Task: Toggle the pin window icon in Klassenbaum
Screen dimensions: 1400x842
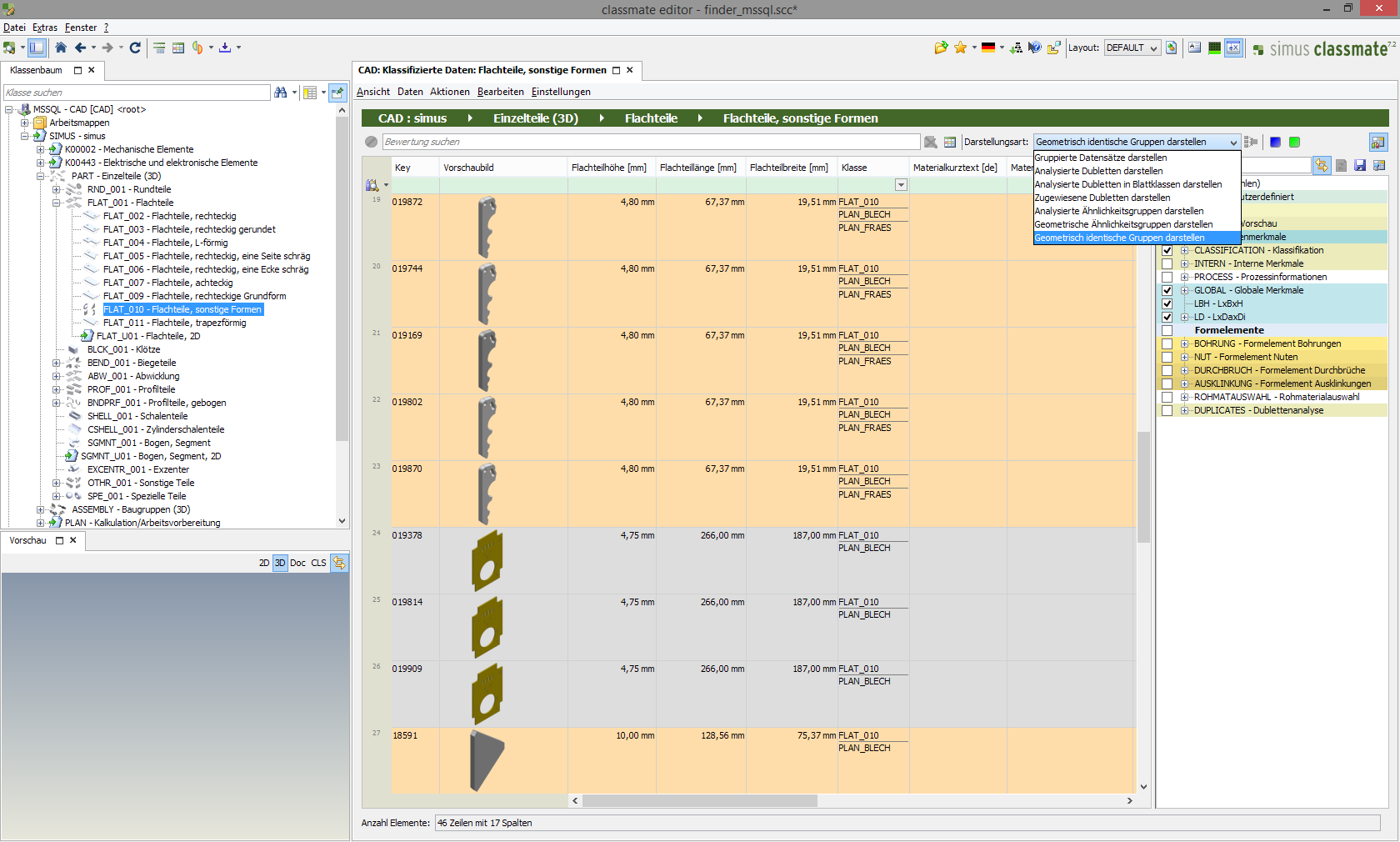Action: pos(337,93)
